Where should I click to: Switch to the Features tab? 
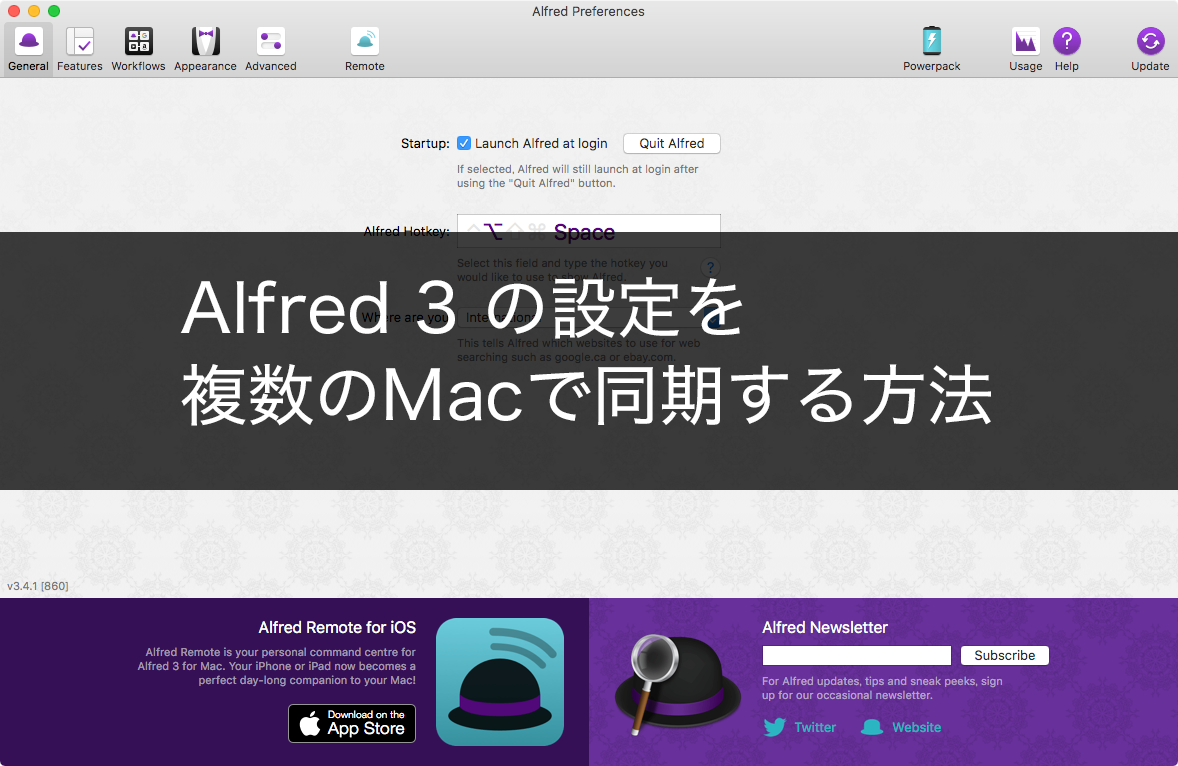click(80, 50)
